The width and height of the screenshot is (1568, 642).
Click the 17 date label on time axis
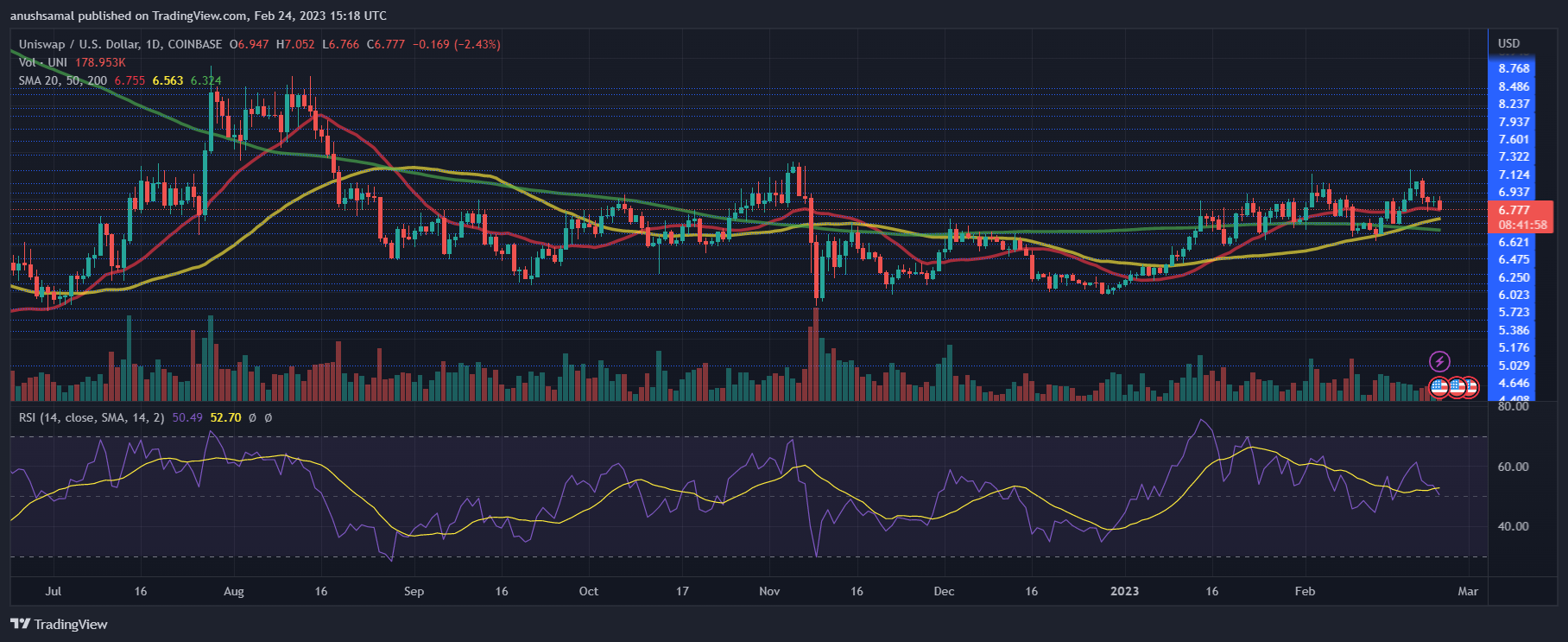click(682, 591)
